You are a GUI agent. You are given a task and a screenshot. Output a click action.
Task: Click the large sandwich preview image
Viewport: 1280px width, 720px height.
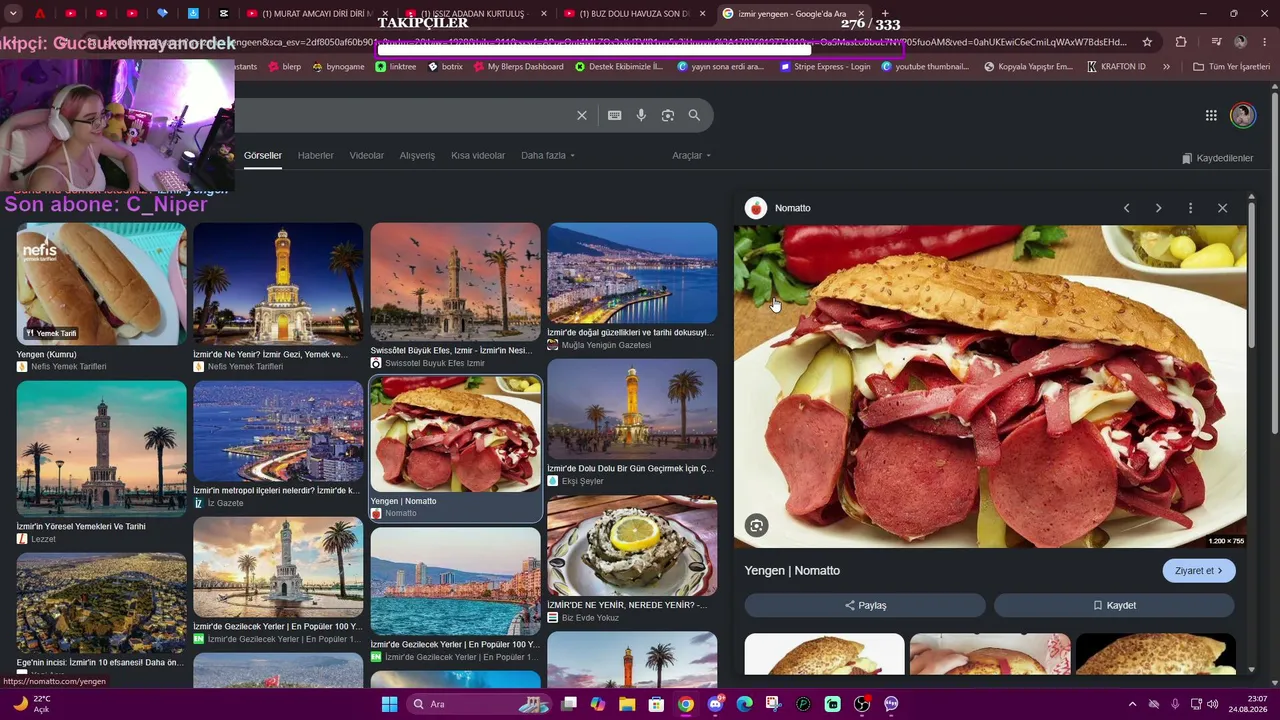coord(990,387)
